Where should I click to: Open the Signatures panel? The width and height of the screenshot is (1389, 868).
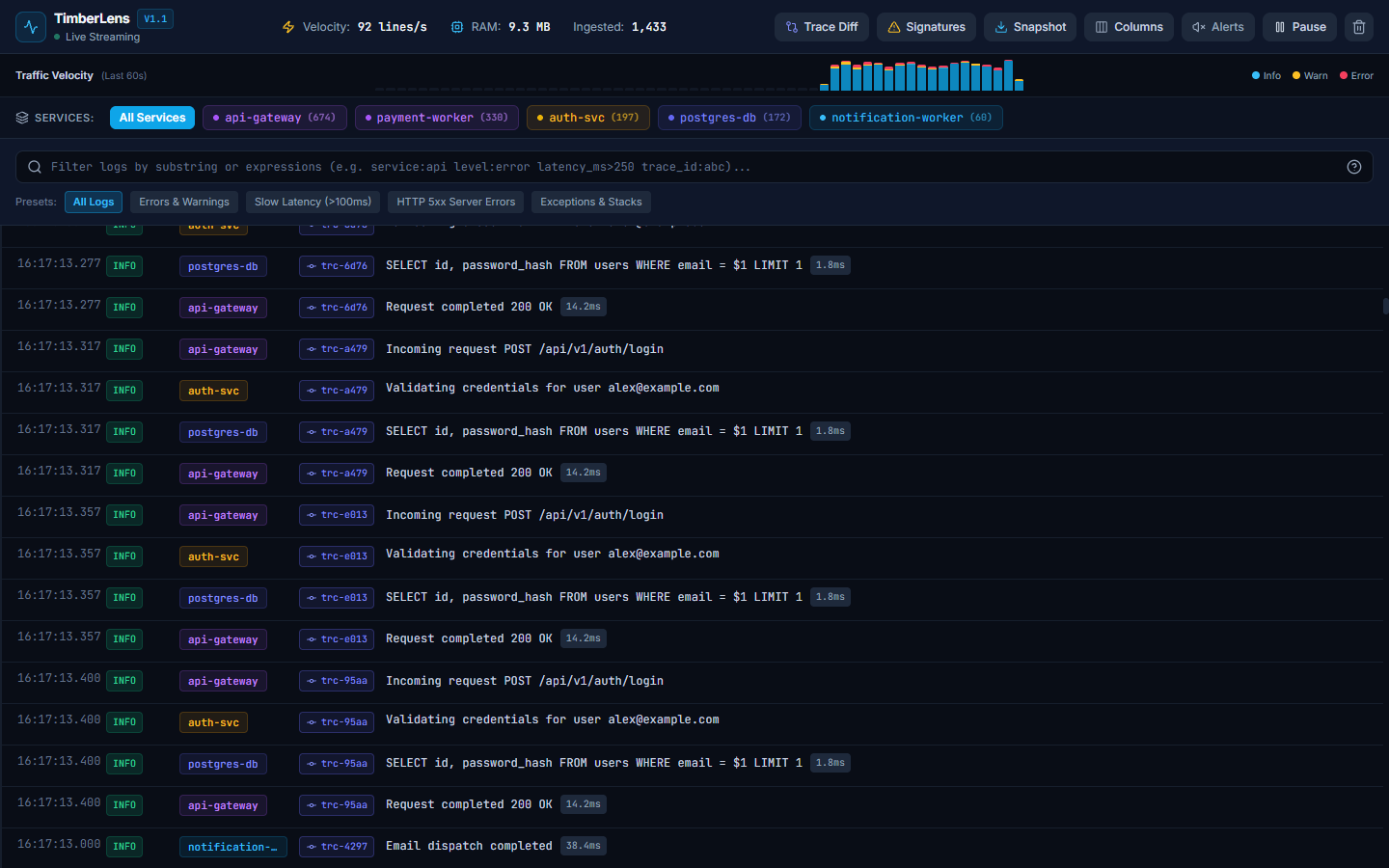pyautogui.click(x=926, y=27)
